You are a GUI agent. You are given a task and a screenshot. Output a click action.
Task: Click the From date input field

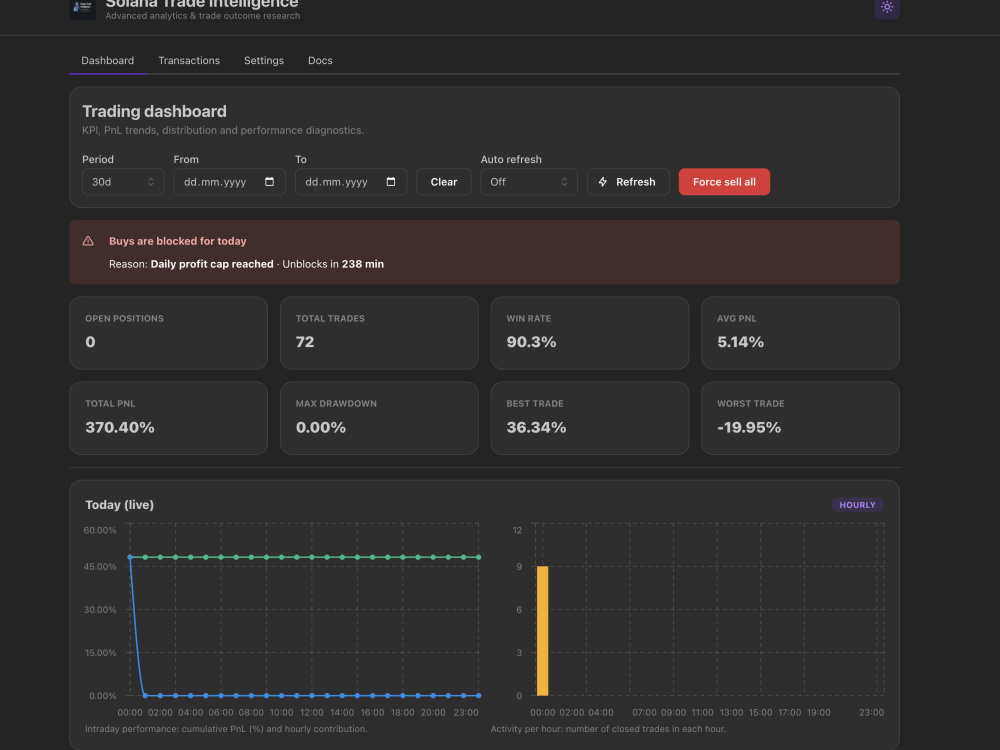coord(230,182)
